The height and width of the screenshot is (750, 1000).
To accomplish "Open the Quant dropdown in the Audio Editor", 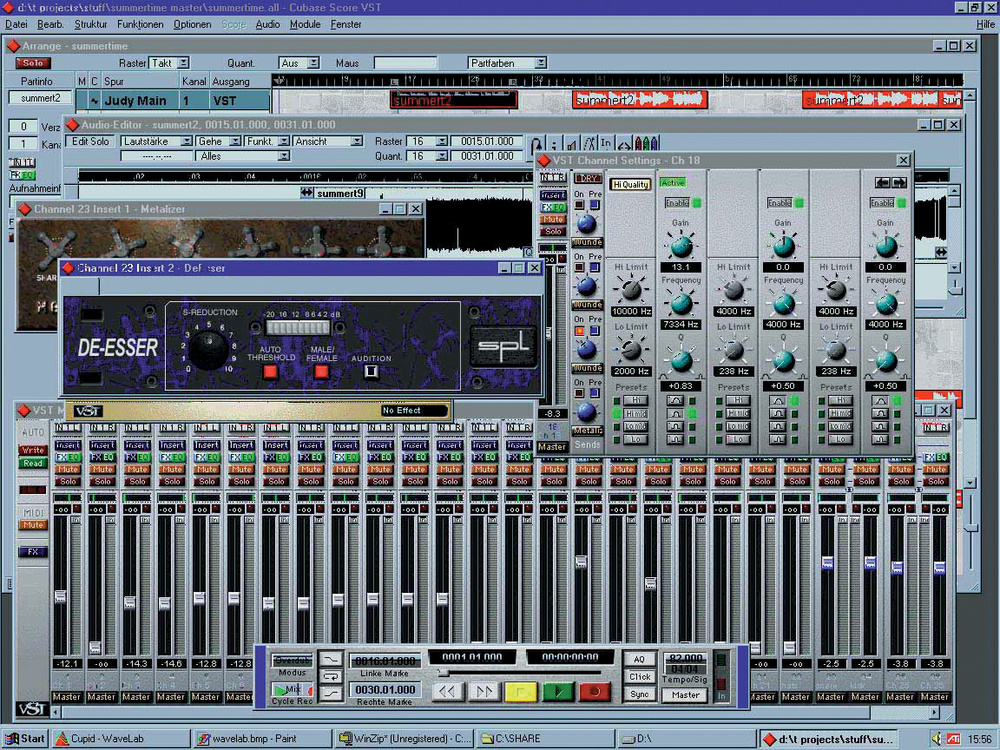I will click(x=440, y=156).
